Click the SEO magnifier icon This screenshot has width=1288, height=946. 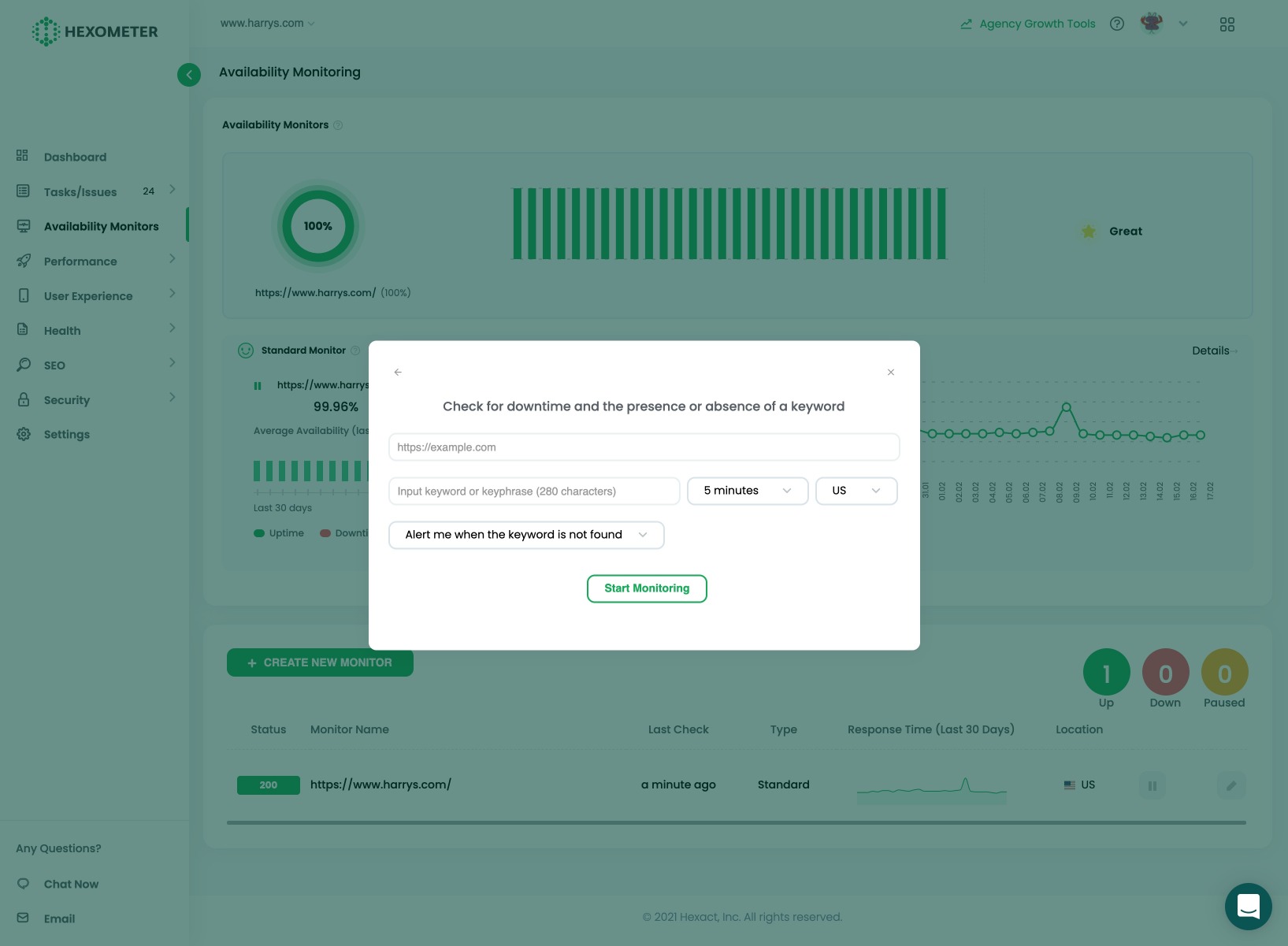click(24, 365)
